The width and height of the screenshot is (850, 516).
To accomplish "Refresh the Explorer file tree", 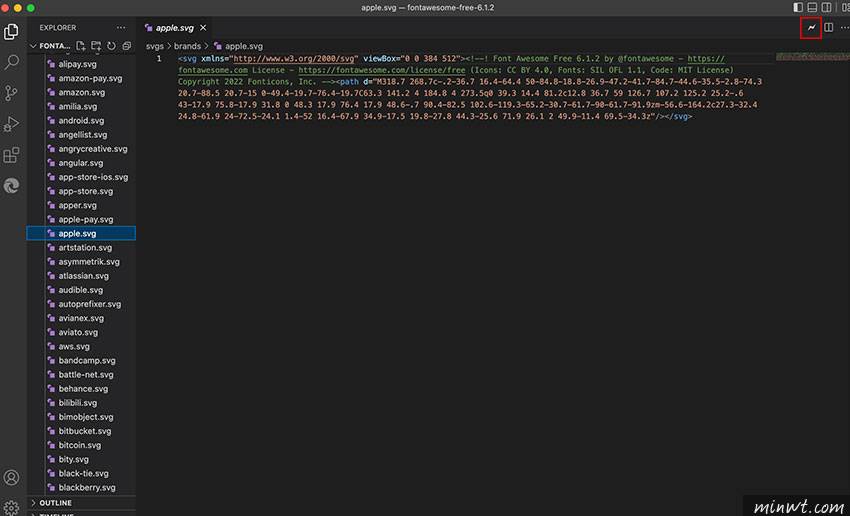I will click(111, 46).
